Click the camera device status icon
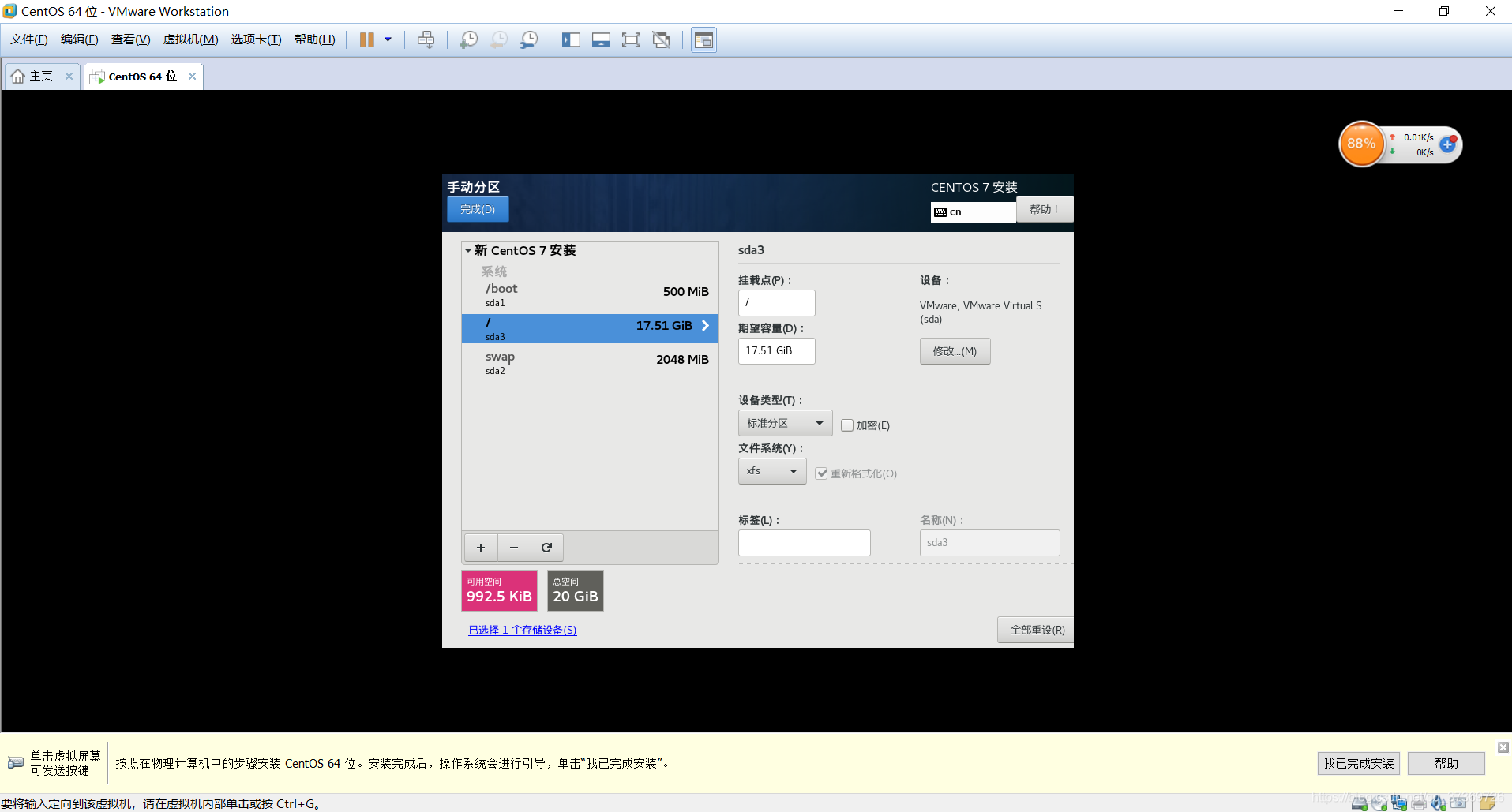Image resolution: width=1512 pixels, height=812 pixels. click(1458, 803)
